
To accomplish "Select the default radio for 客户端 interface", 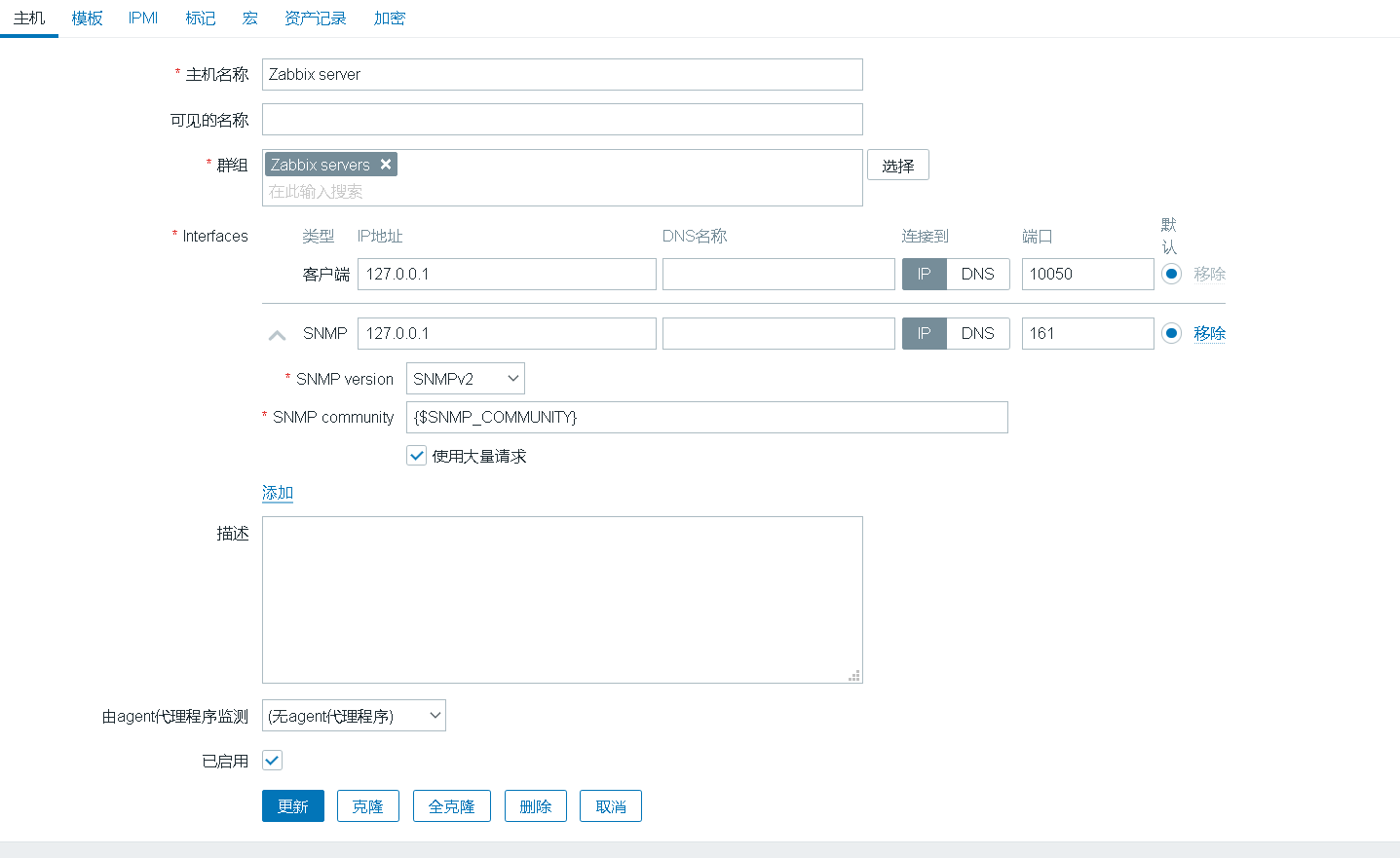I will click(1172, 274).
